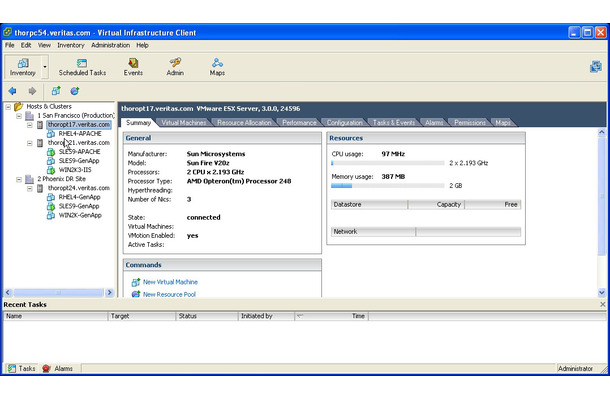Select host thoropt24.veritas.com in tree

click(x=79, y=188)
